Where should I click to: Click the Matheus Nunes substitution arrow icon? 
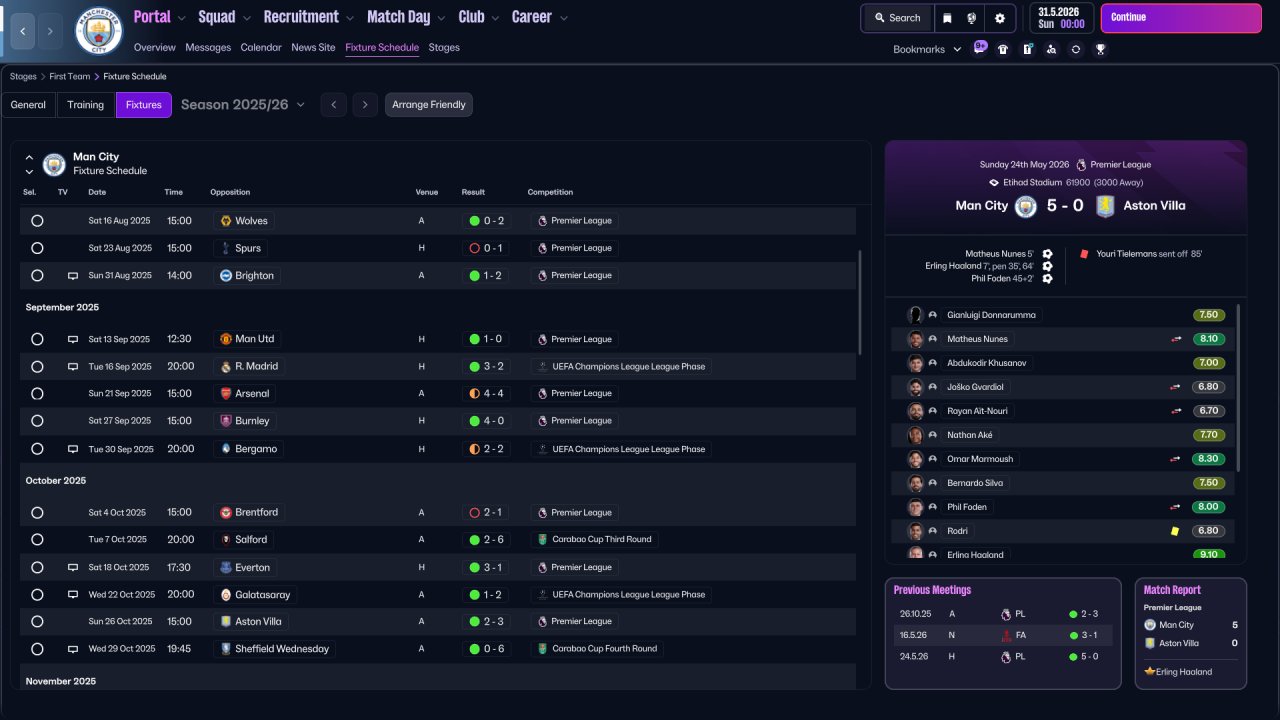point(1177,339)
